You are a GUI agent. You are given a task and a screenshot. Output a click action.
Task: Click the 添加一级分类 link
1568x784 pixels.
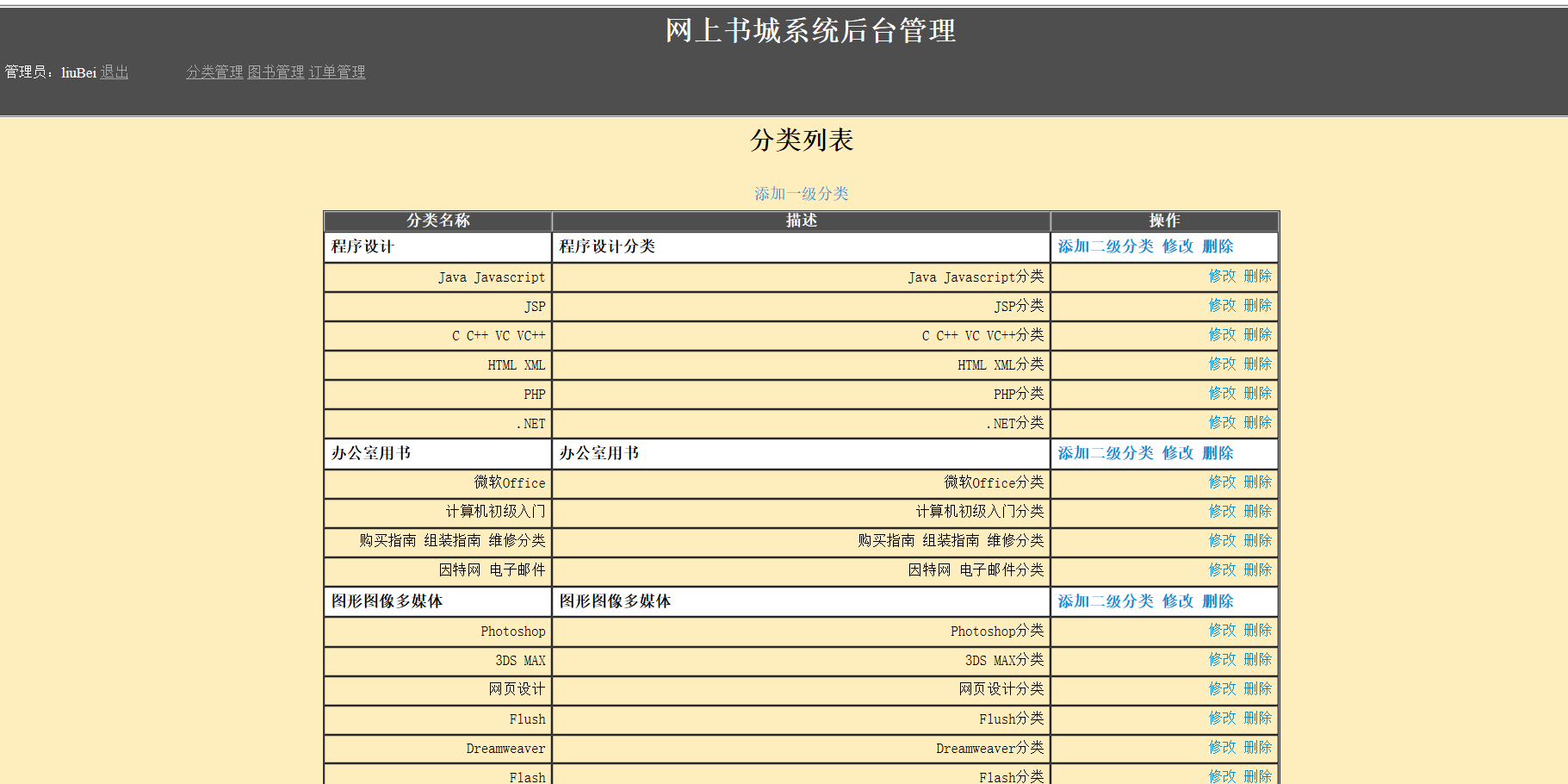coord(801,194)
